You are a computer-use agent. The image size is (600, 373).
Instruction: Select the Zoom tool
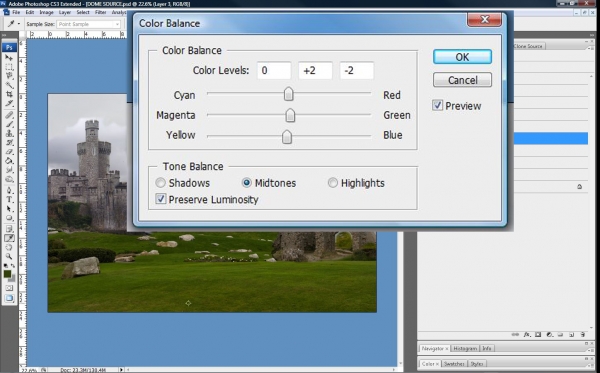click(9, 257)
